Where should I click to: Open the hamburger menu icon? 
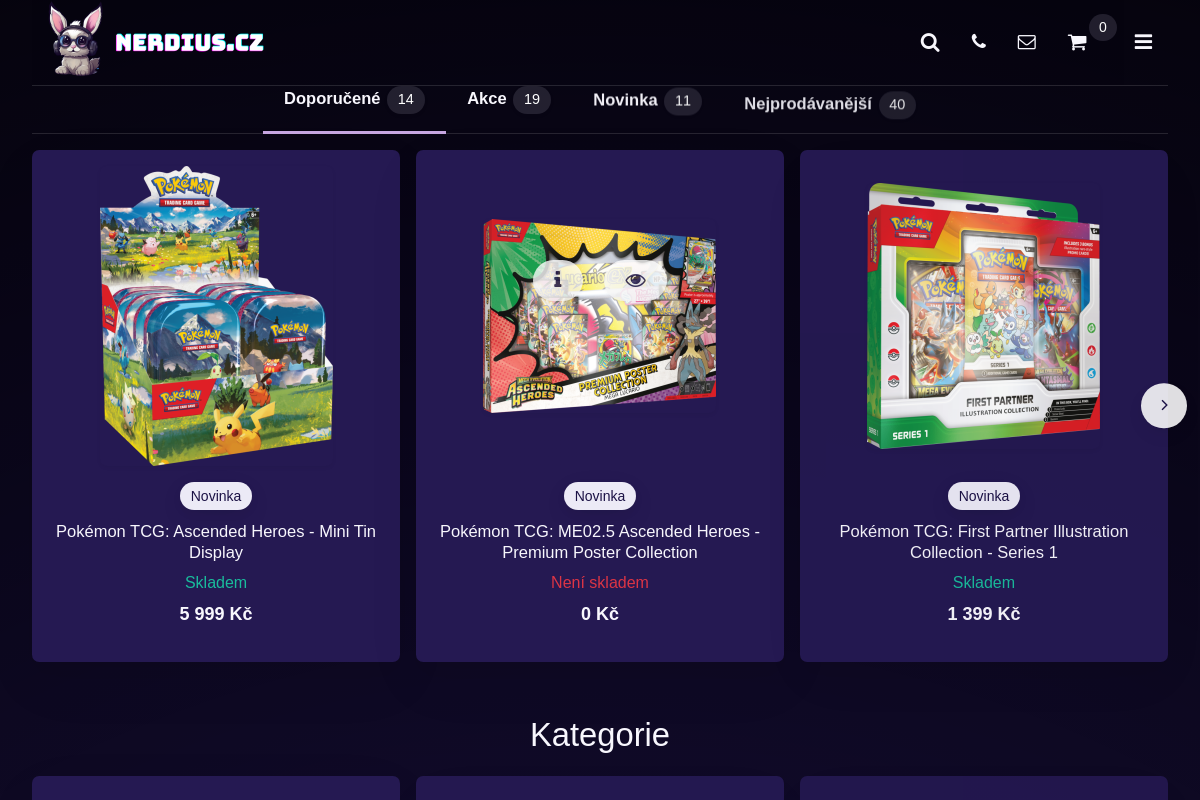coord(1143,42)
